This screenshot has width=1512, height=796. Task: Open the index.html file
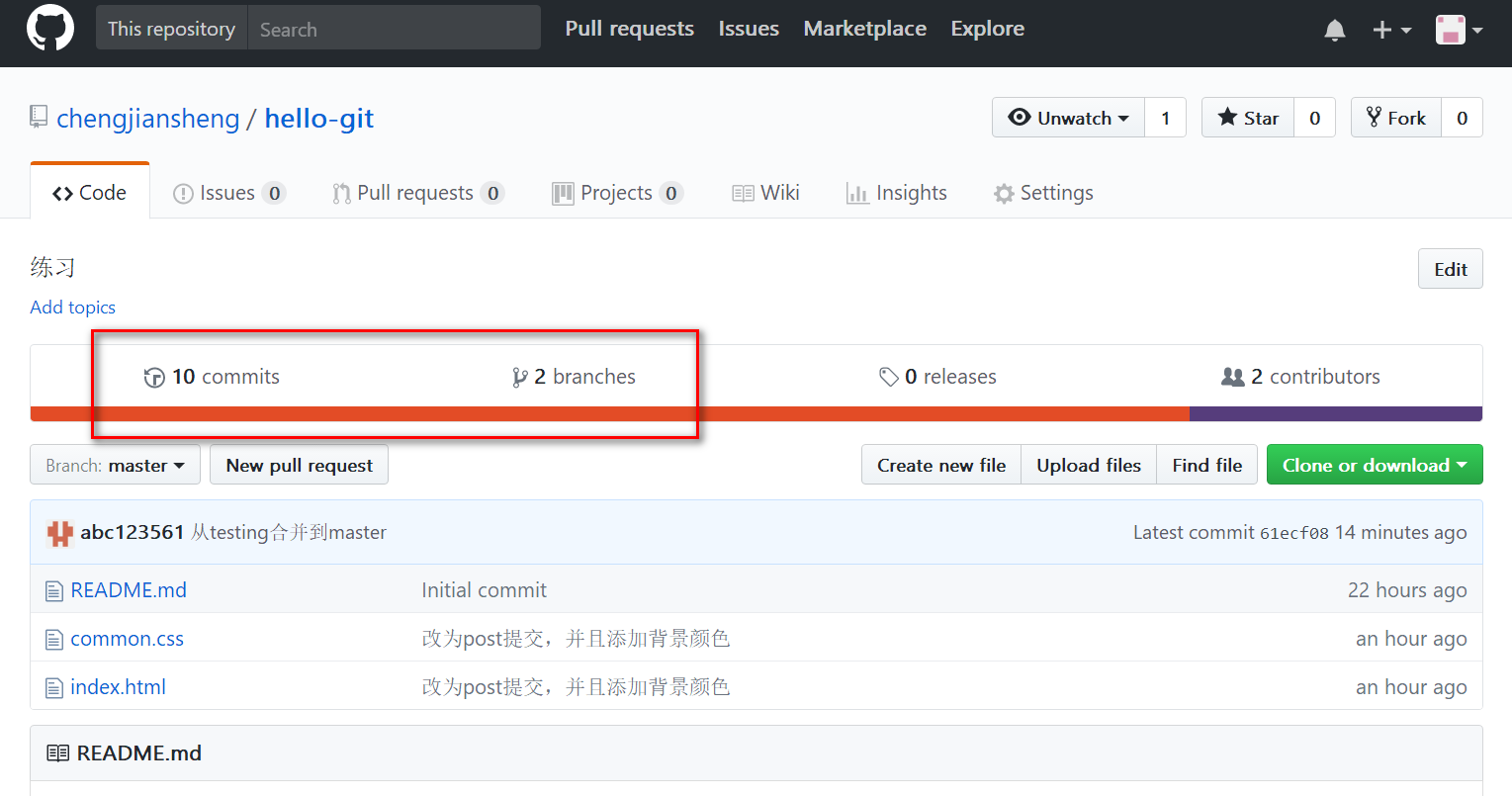pyautogui.click(x=119, y=687)
